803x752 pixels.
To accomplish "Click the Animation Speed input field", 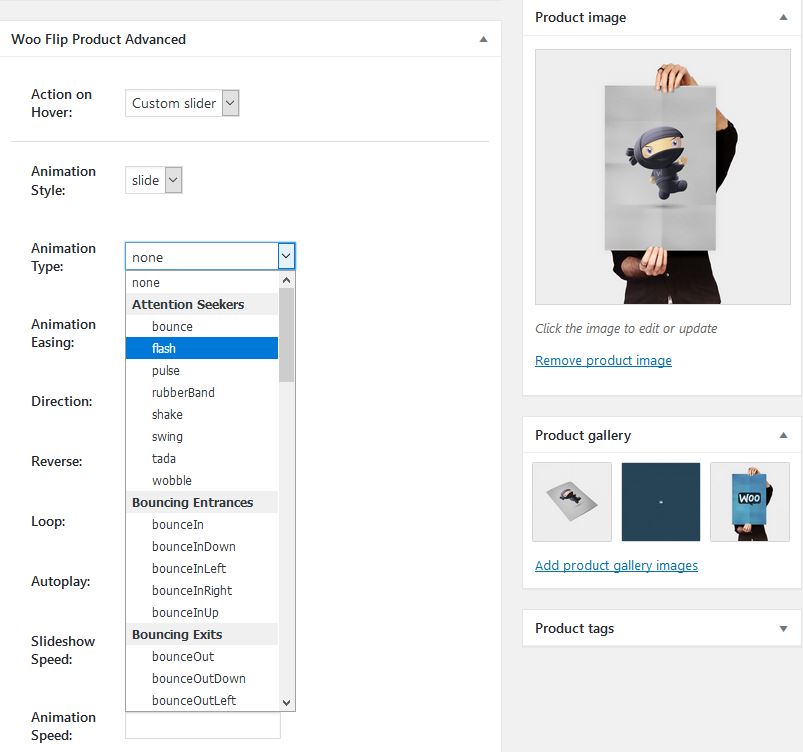I will [203, 725].
